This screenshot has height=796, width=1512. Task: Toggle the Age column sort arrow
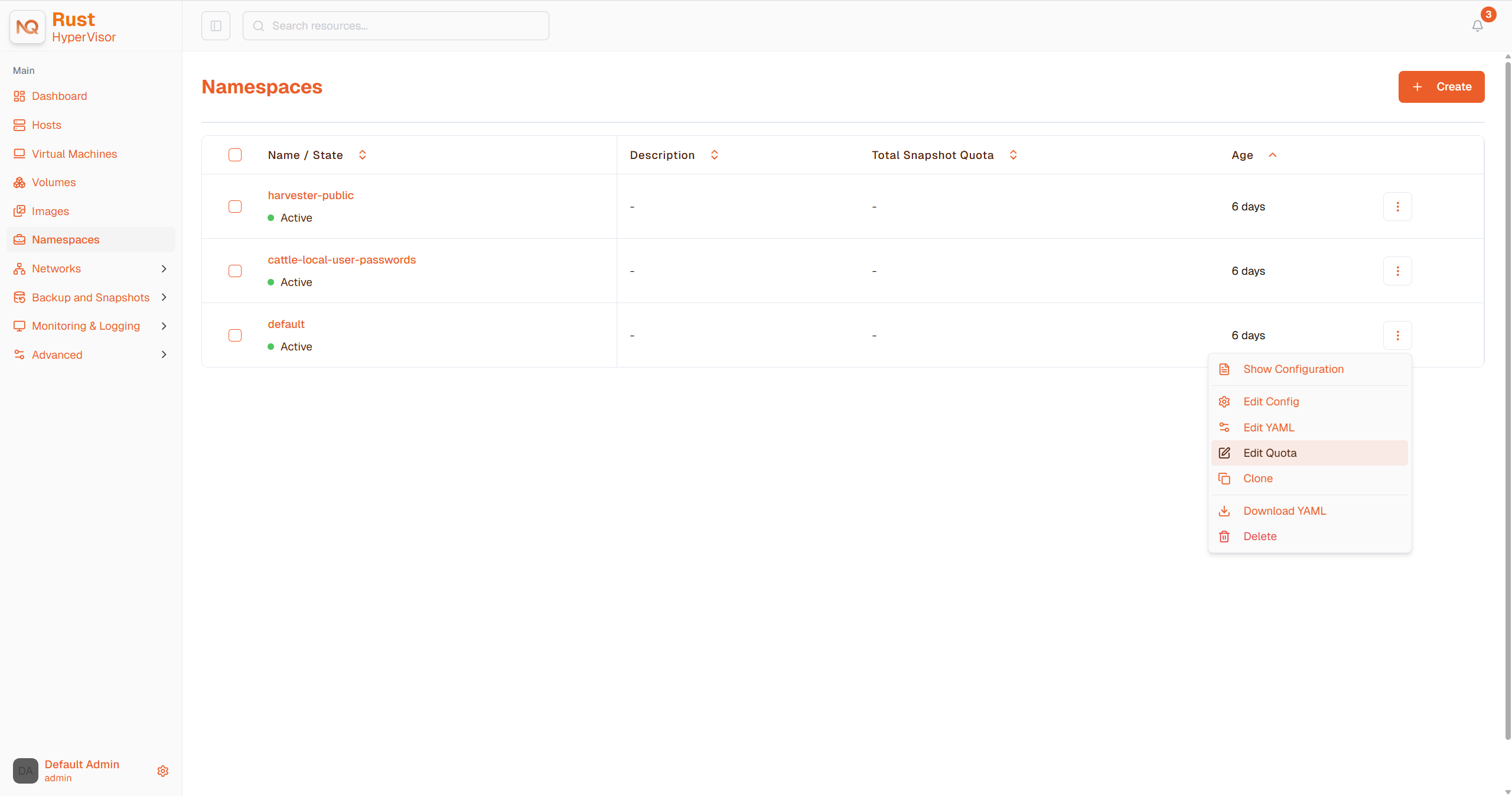click(1273, 155)
